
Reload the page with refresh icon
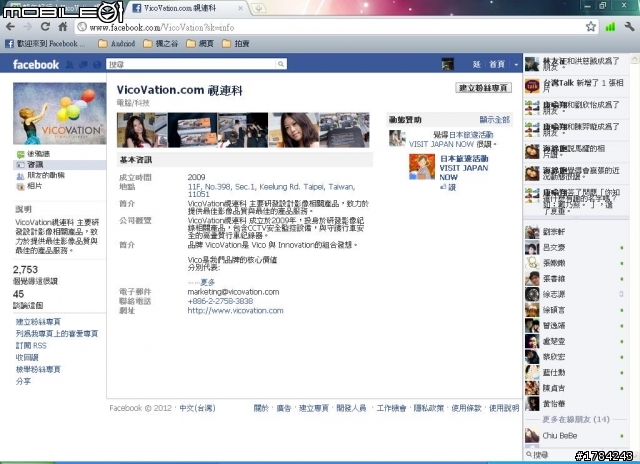45,27
